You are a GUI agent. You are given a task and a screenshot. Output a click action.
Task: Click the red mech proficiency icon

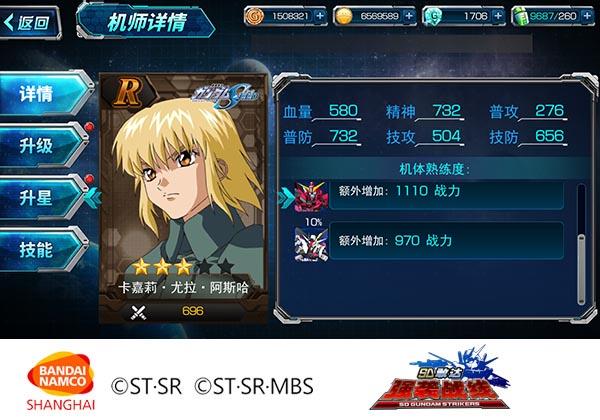(311, 197)
